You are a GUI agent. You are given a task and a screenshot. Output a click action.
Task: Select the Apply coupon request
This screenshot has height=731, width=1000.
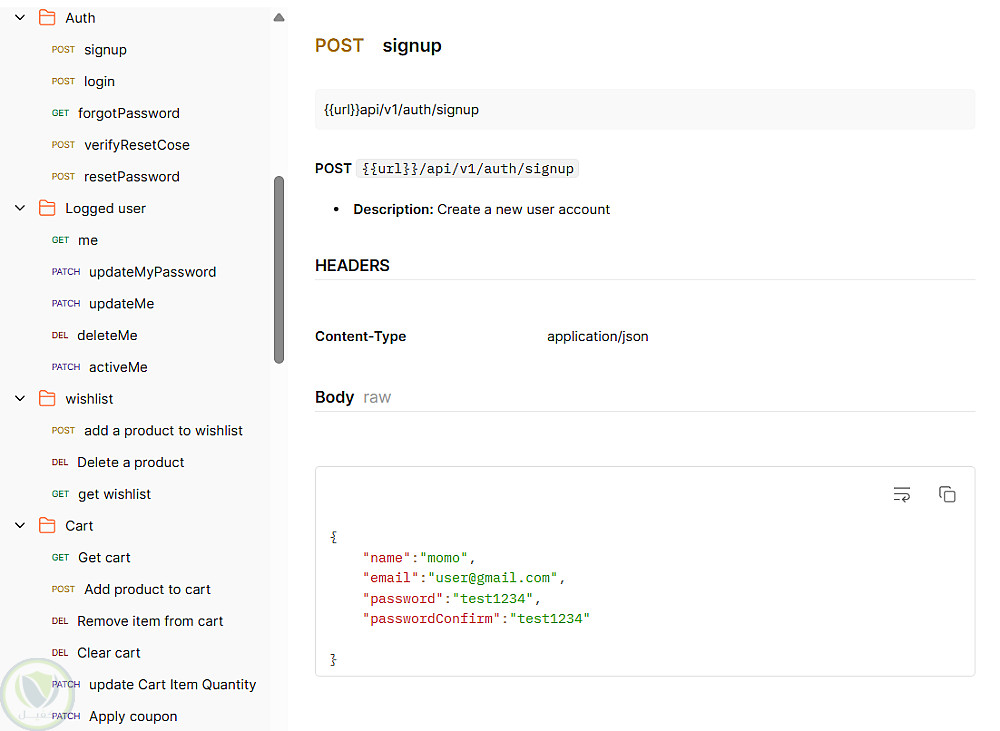[133, 716]
